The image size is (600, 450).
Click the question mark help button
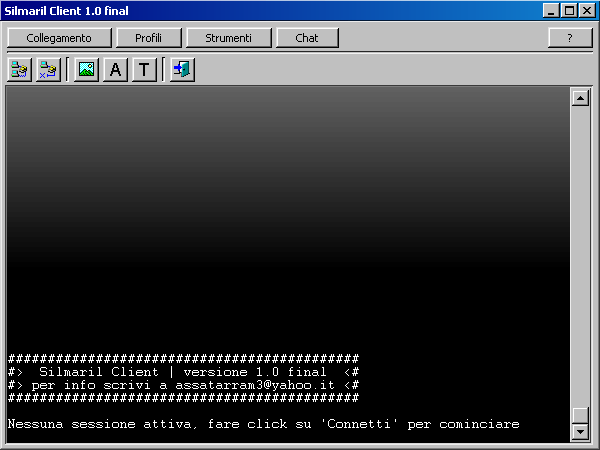[570, 38]
